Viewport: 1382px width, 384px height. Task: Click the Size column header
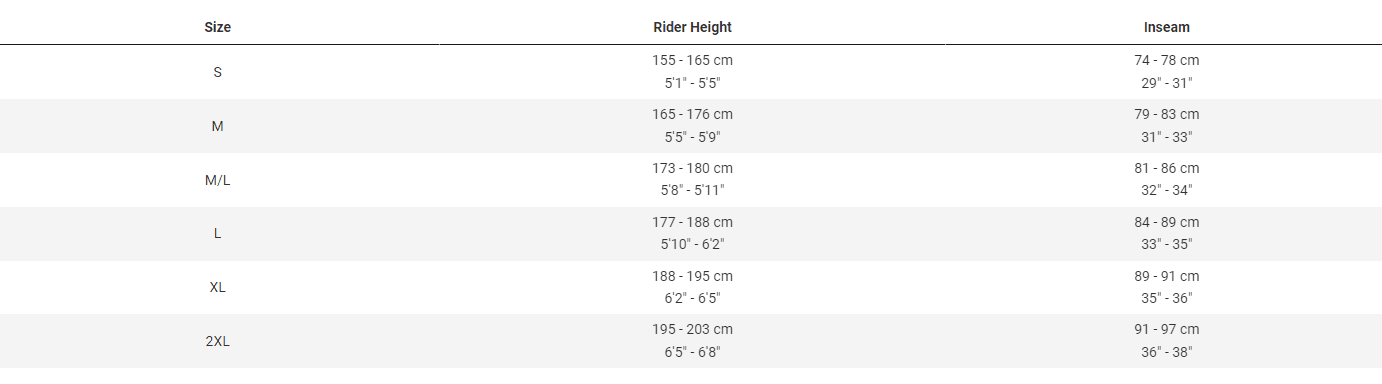[x=217, y=28]
